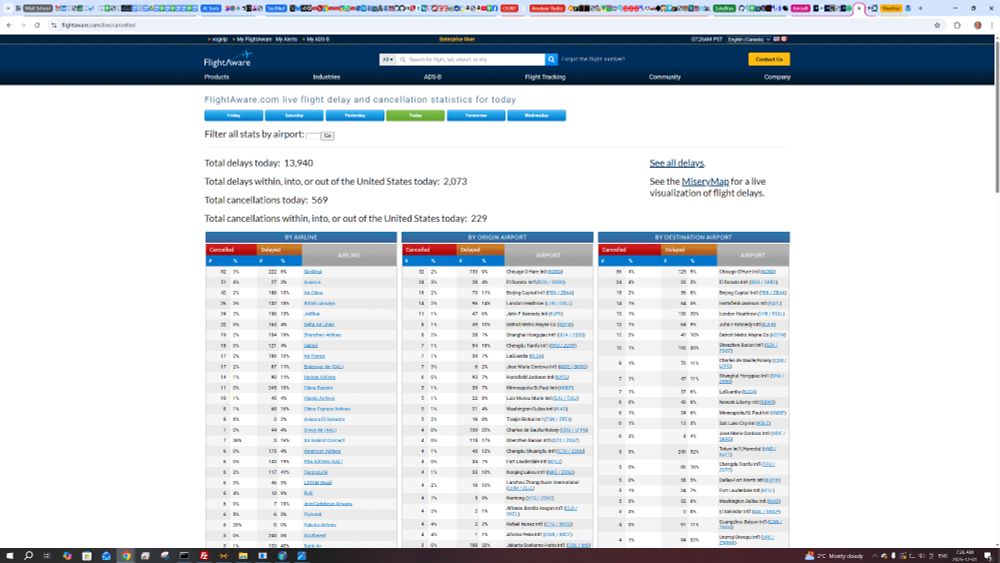This screenshot has width=1000, height=563.
Task: Open the Southwest airline link
Action: pos(314,536)
